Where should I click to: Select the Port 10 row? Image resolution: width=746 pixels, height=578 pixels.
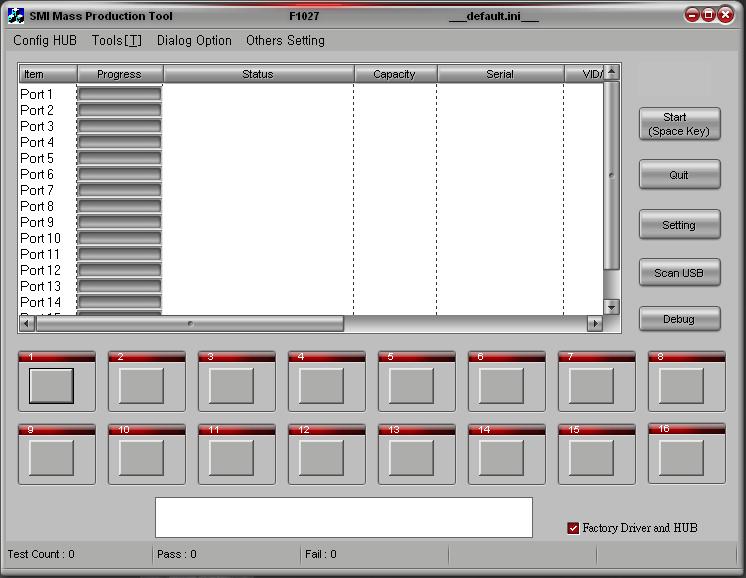311,238
